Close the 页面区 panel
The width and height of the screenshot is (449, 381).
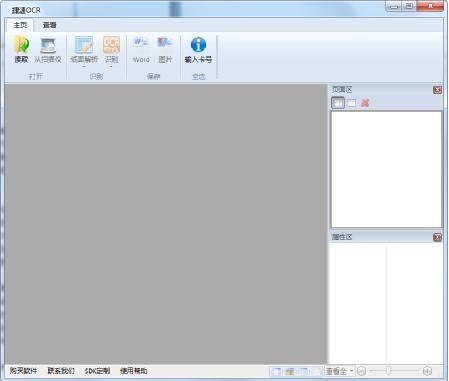click(x=437, y=90)
